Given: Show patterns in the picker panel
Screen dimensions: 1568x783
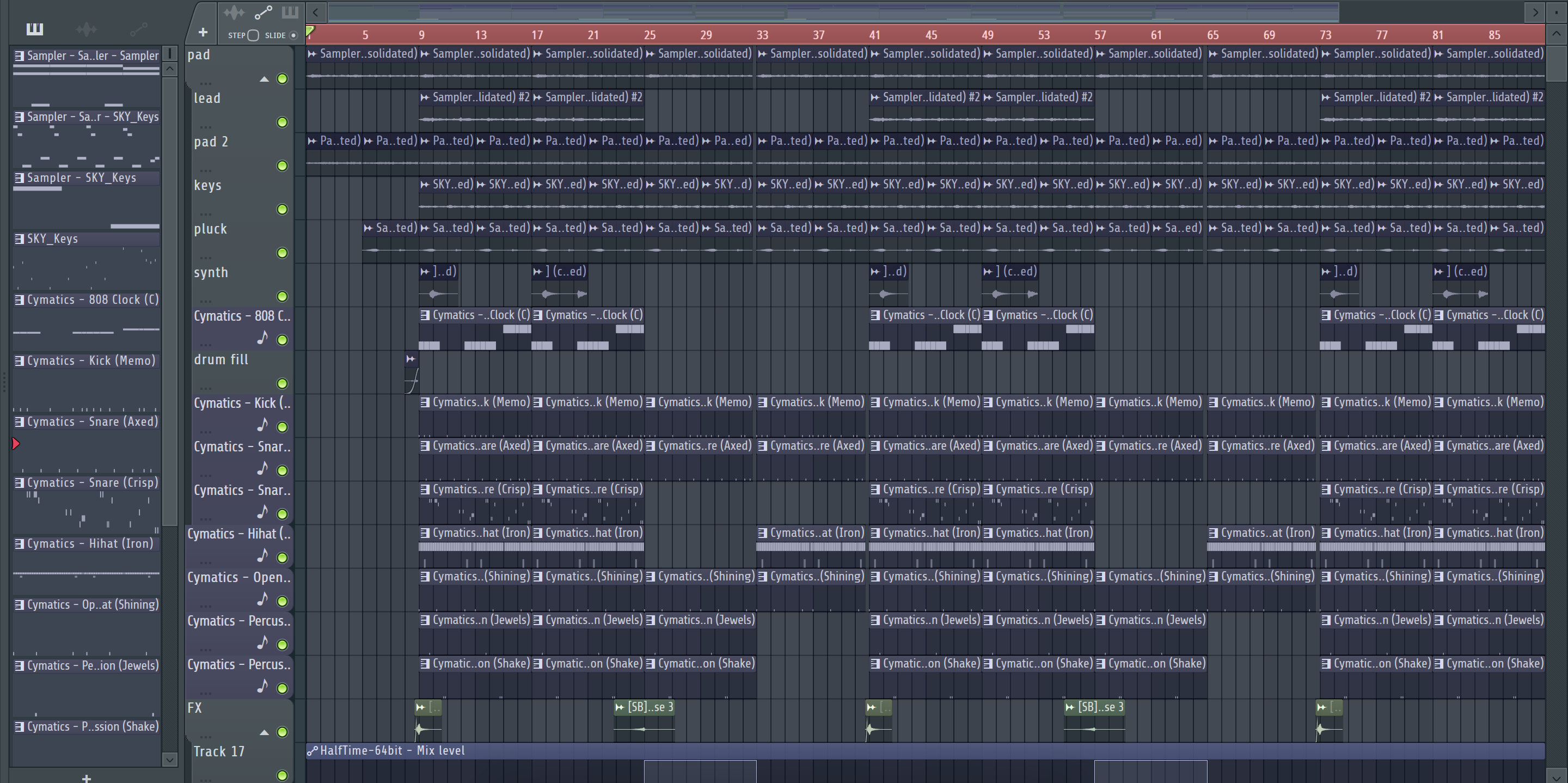Looking at the screenshot, I should (35, 29).
